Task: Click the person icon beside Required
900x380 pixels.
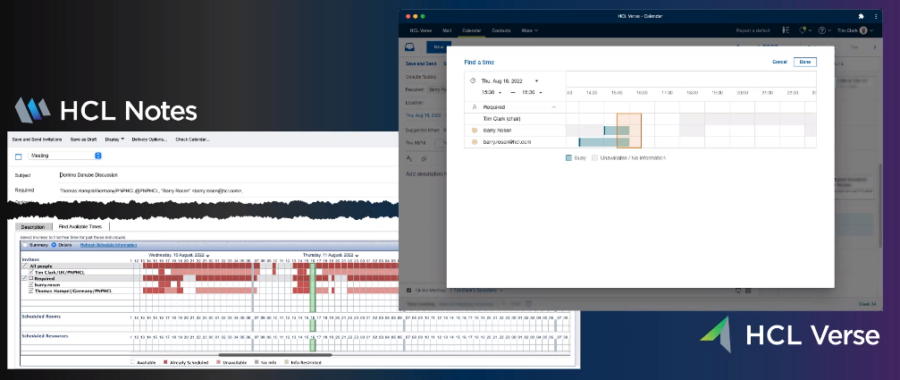Action: 474,107
